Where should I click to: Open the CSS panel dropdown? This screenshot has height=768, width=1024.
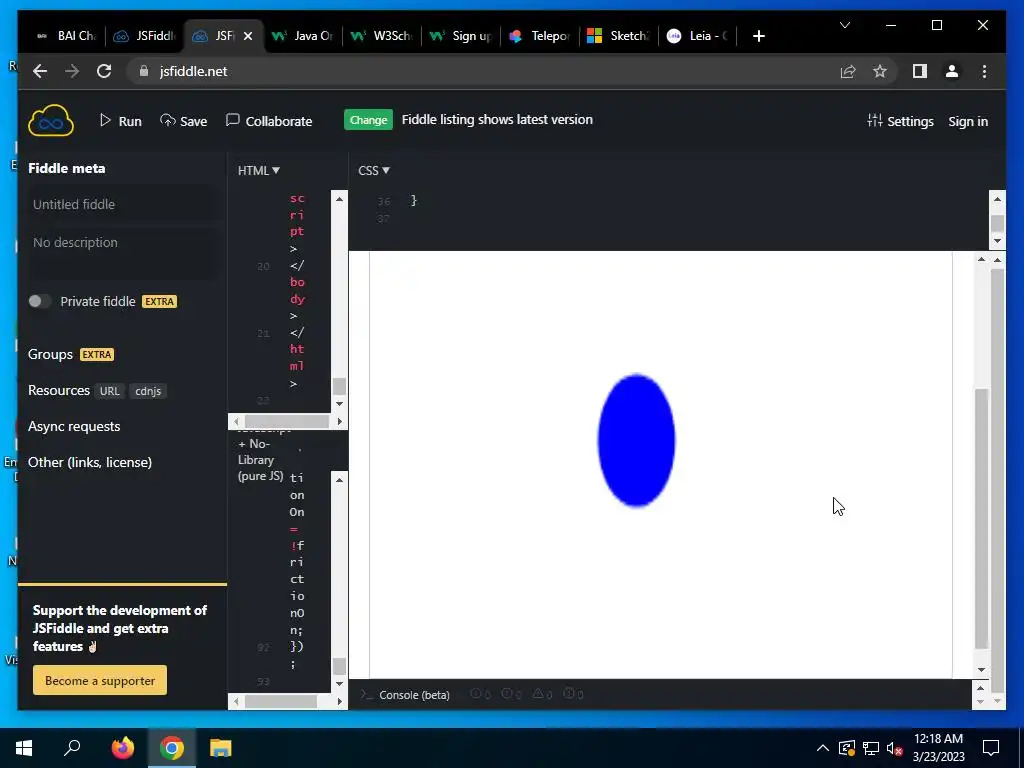pos(374,170)
